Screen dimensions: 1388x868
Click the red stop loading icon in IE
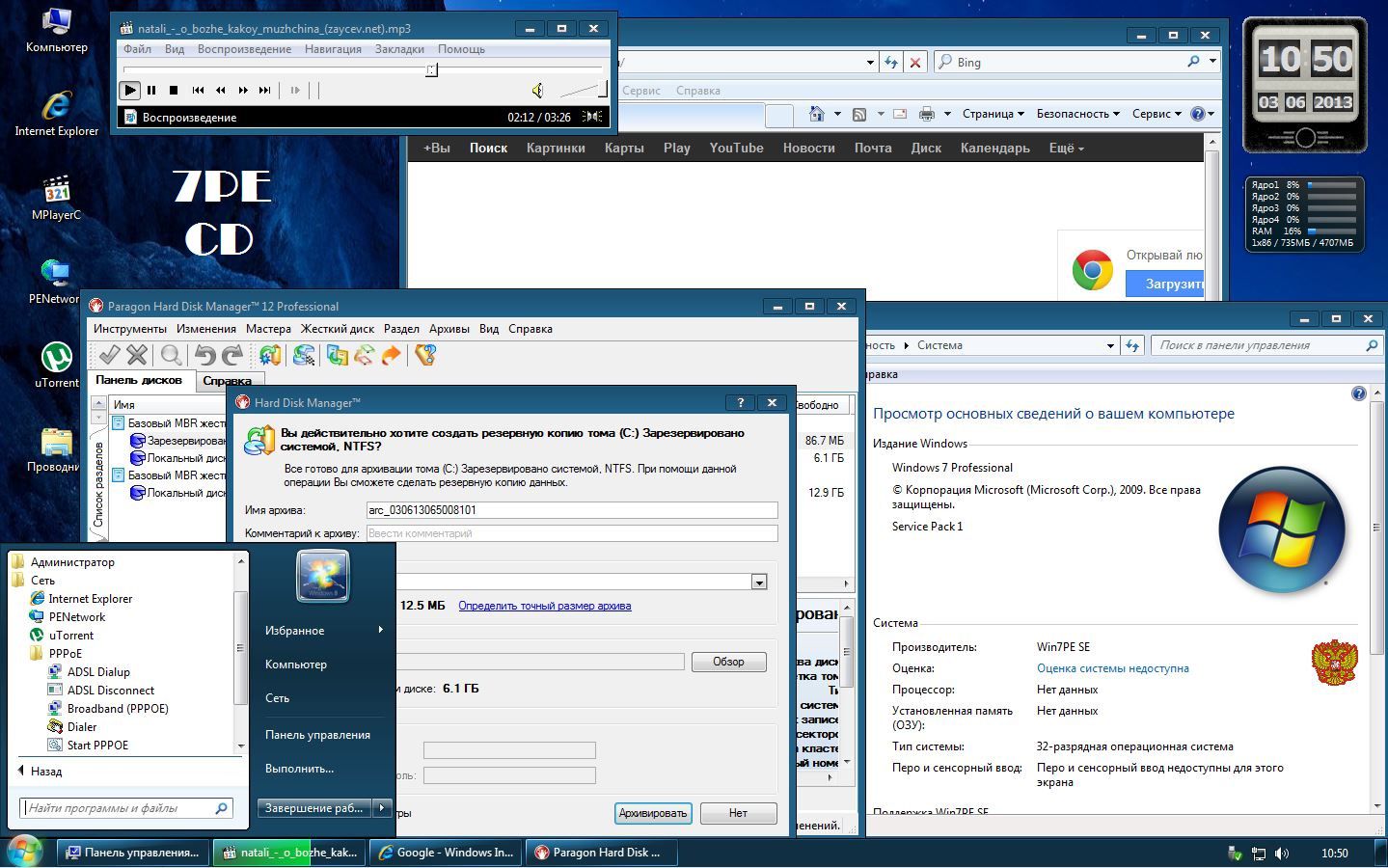point(915,62)
